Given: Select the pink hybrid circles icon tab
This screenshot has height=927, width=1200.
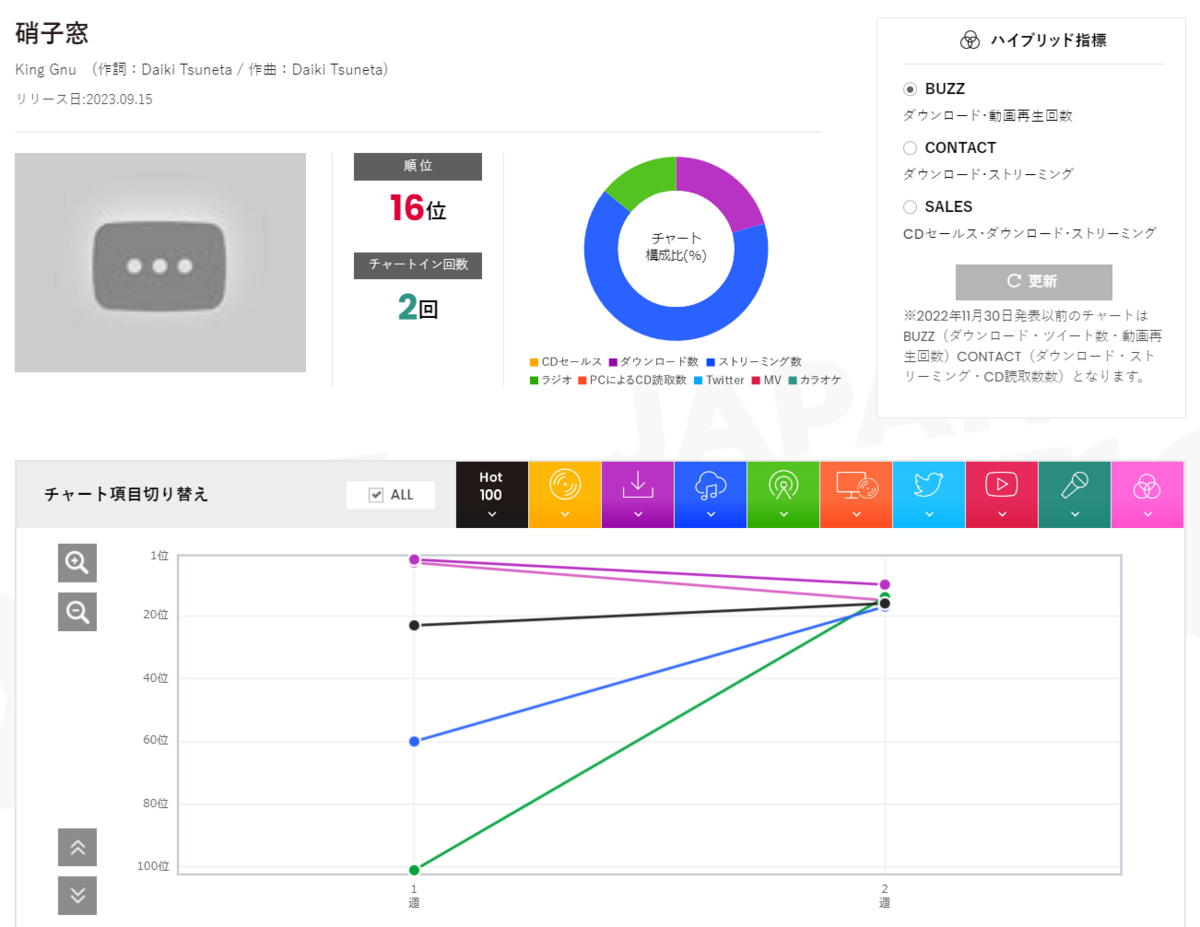Looking at the screenshot, I should click(x=1147, y=495).
